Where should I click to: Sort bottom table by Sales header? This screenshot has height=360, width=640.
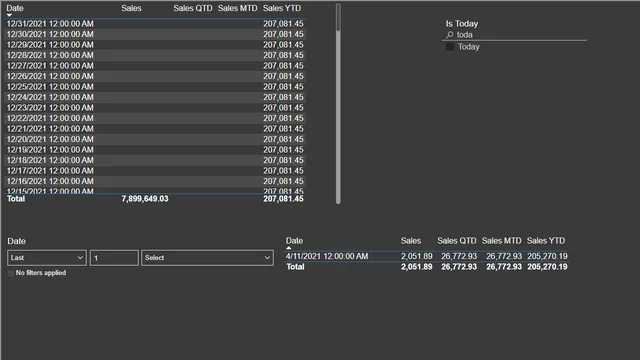pyautogui.click(x=411, y=241)
